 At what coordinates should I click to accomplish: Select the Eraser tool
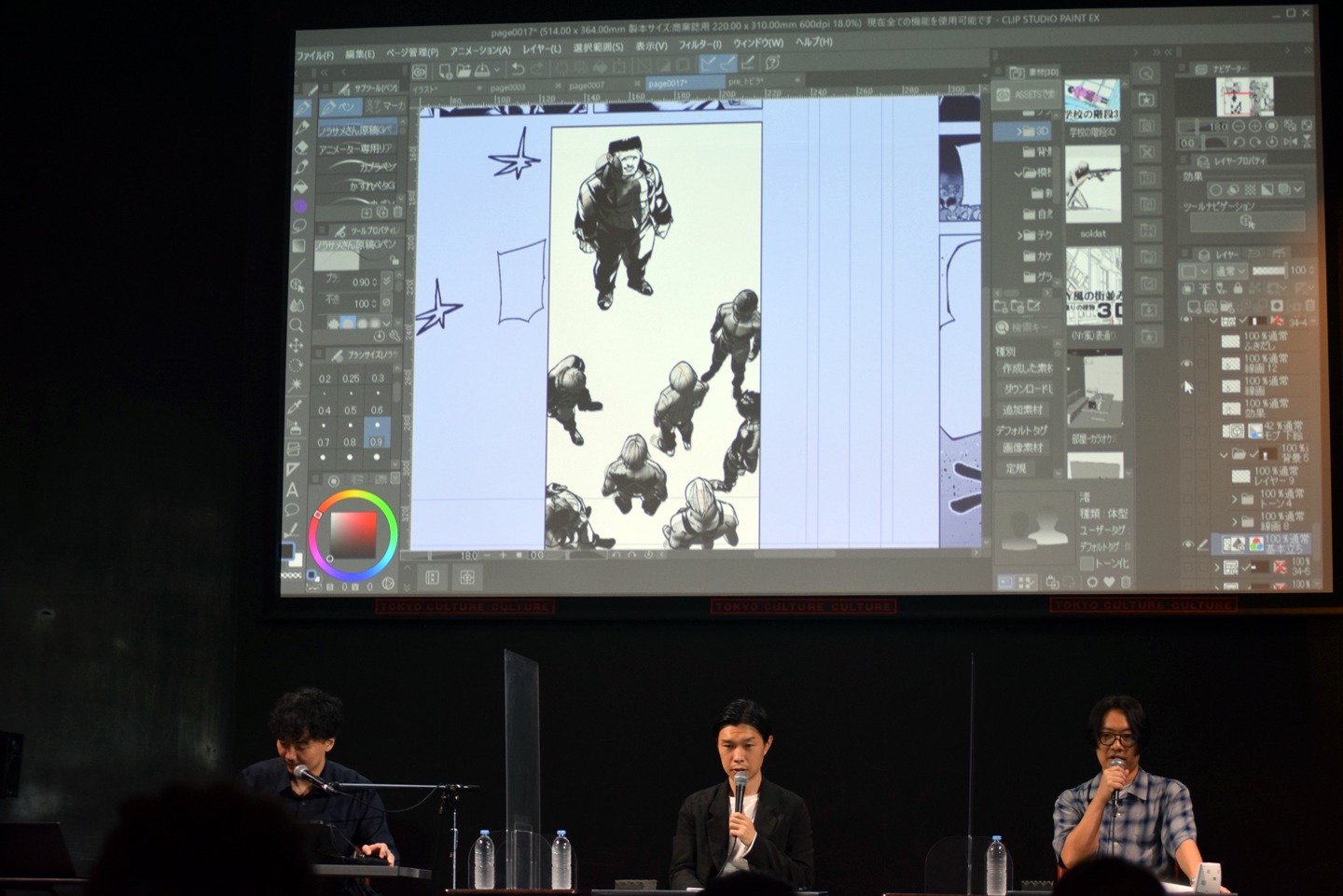(x=300, y=146)
